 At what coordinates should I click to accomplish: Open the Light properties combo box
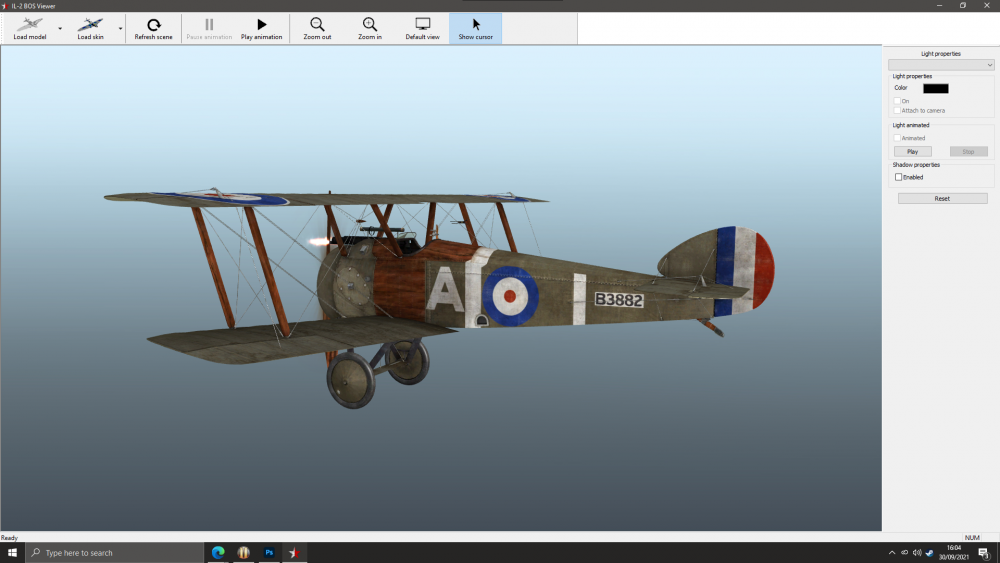click(940, 65)
